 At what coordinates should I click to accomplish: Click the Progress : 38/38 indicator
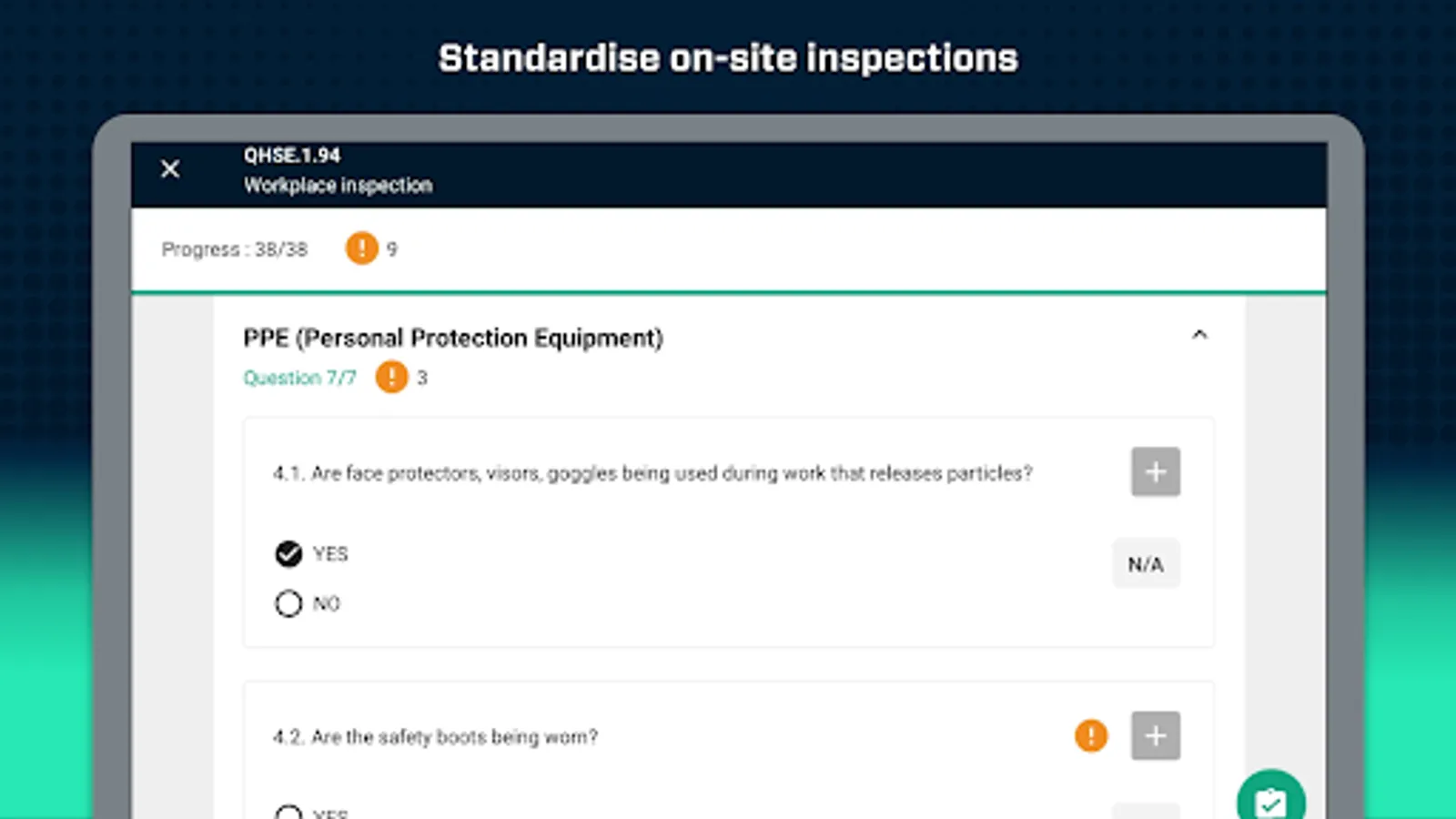click(x=235, y=249)
